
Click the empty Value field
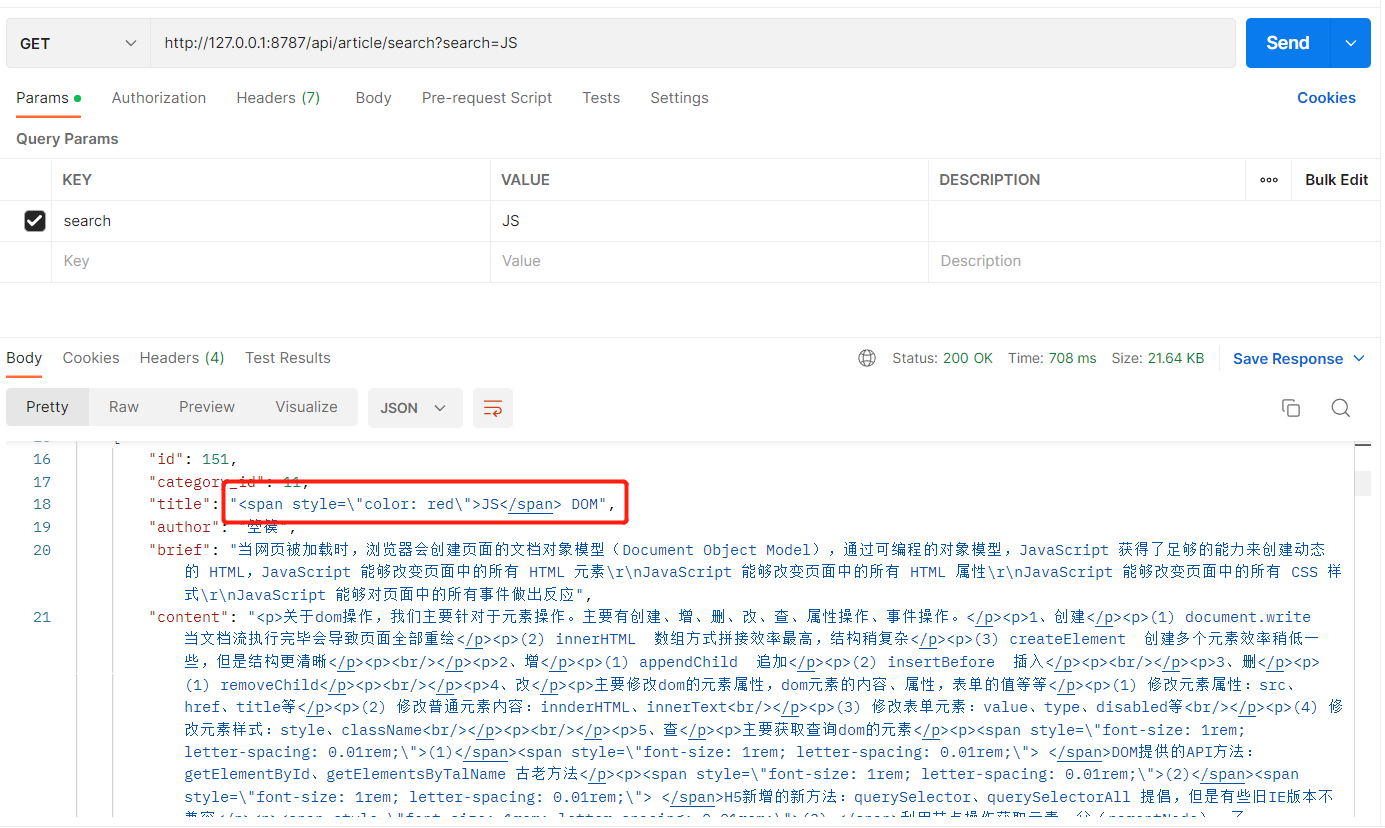(709, 261)
